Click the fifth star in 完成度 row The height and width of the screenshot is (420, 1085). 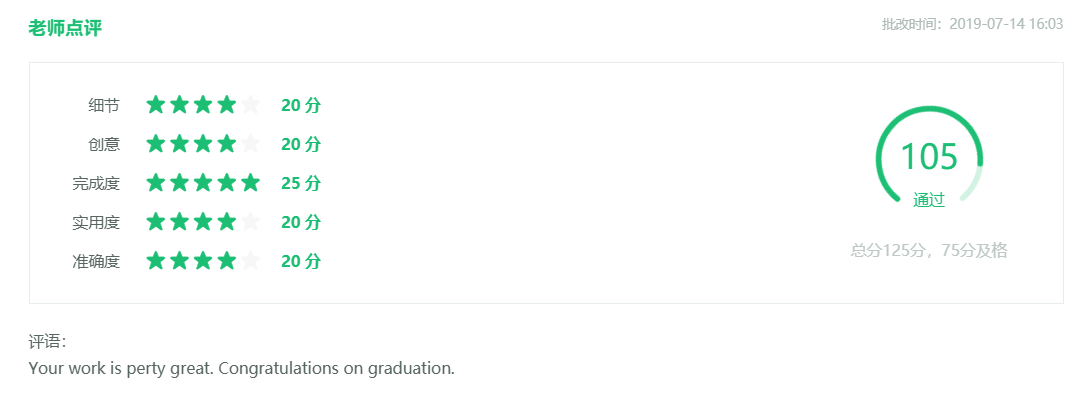coord(251,183)
